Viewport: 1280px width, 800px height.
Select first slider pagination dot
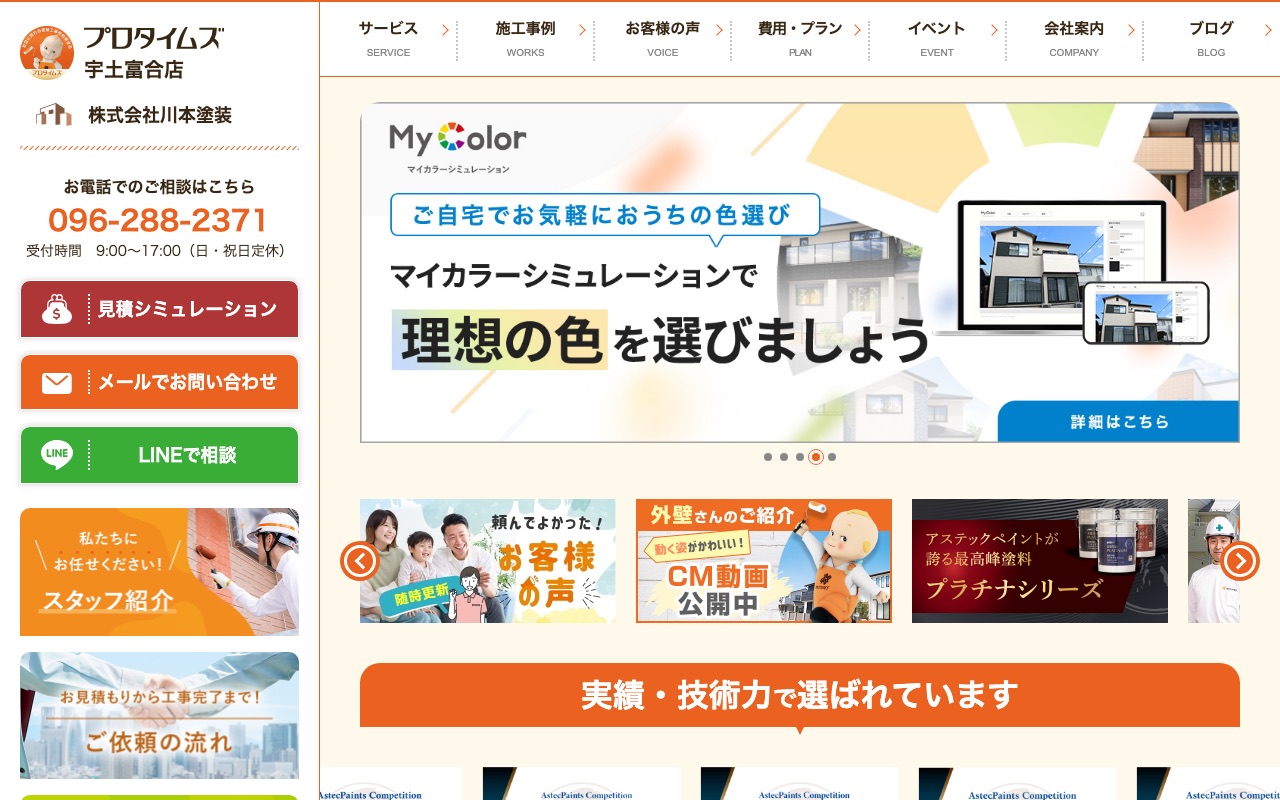click(768, 457)
